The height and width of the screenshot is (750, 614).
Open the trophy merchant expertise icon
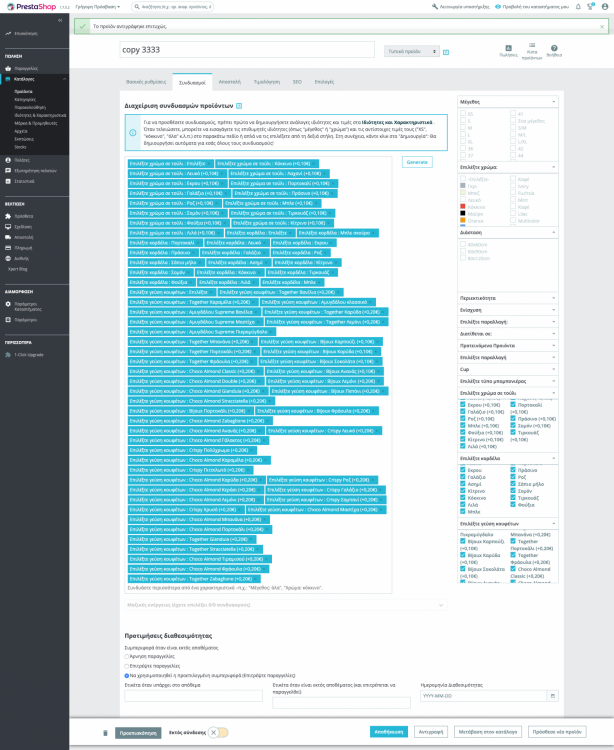point(590,7)
